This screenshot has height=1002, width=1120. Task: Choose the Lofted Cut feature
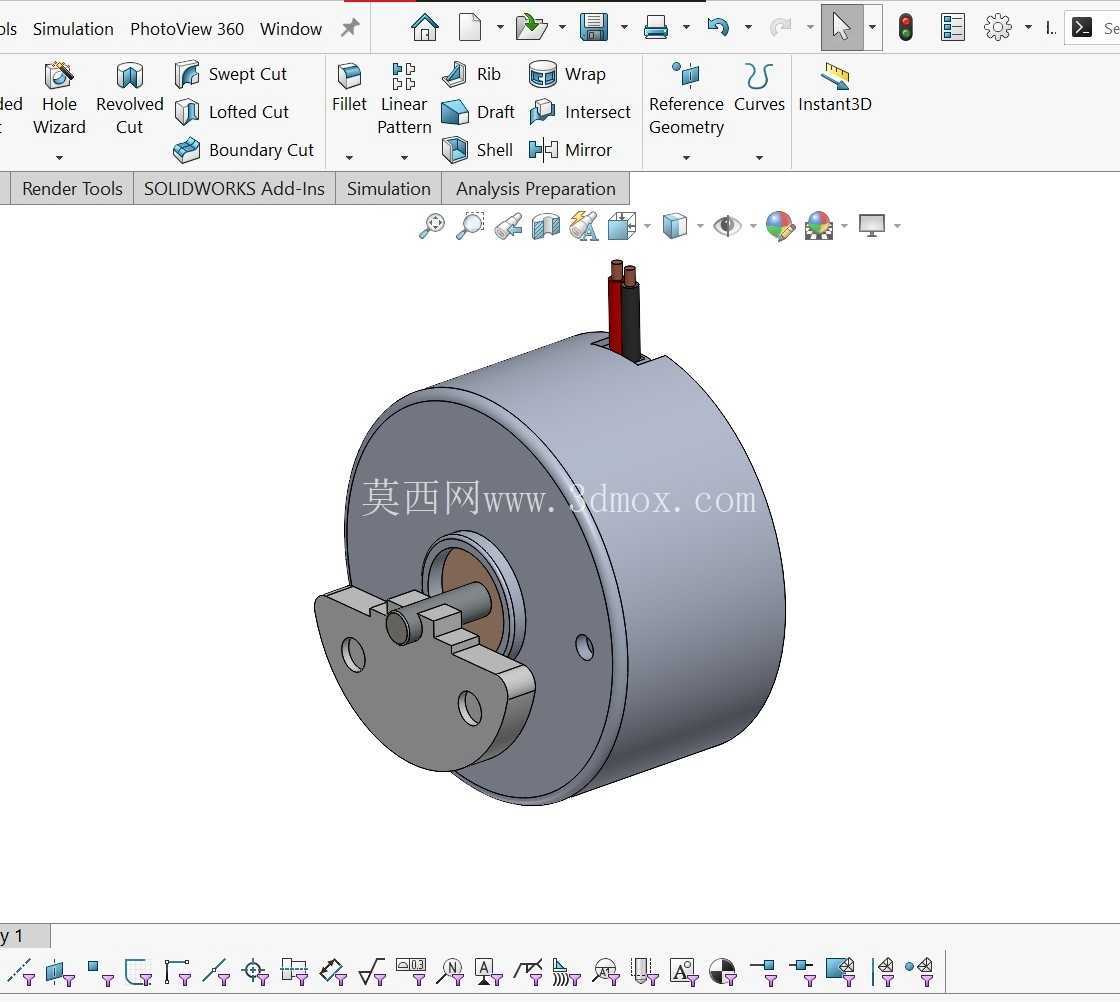(x=231, y=112)
